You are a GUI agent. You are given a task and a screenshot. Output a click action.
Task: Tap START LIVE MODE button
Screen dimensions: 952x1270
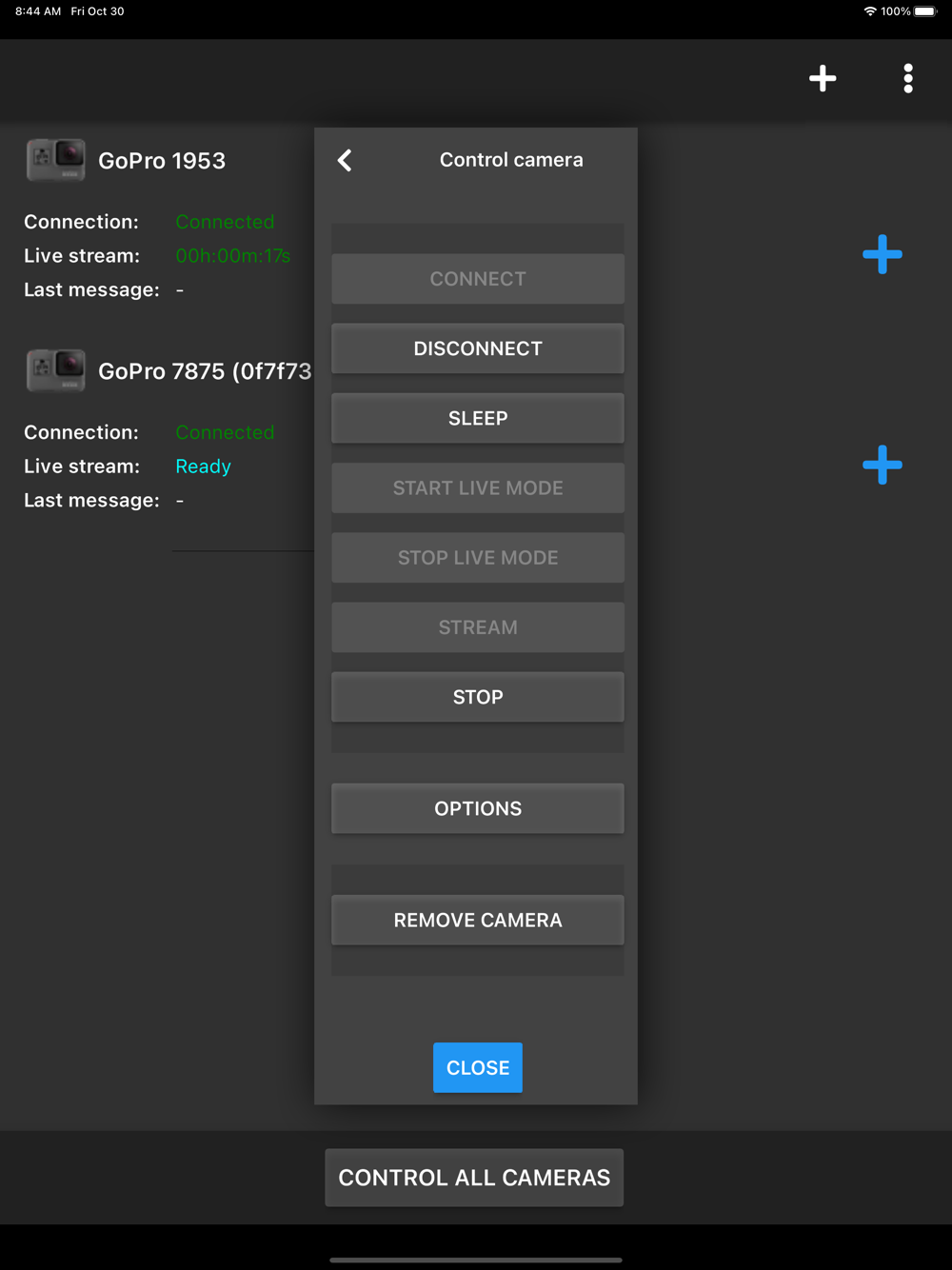click(x=478, y=487)
